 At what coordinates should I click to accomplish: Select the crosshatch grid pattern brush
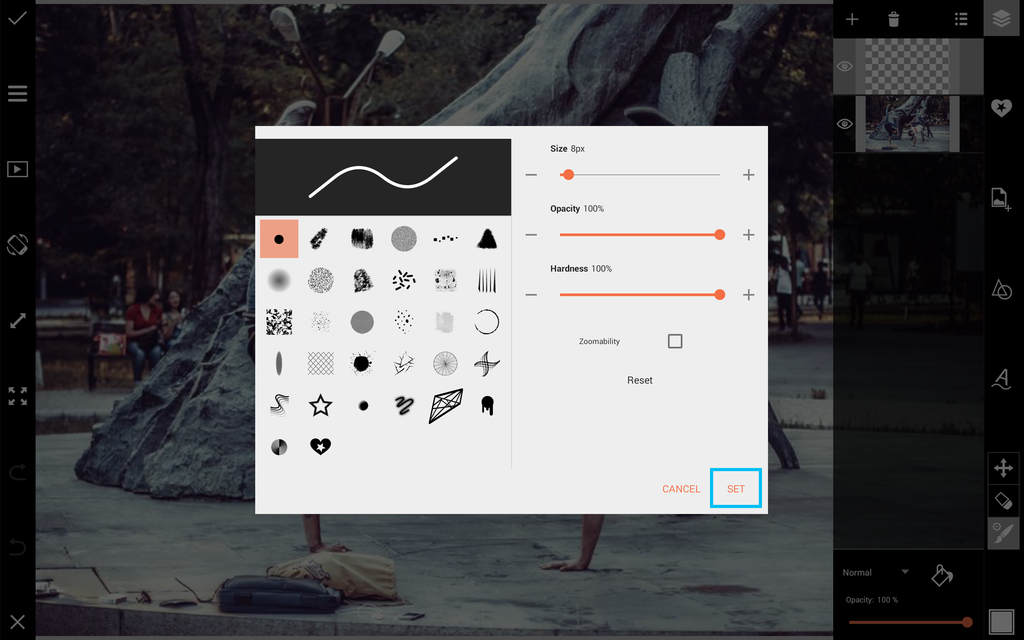pos(320,364)
